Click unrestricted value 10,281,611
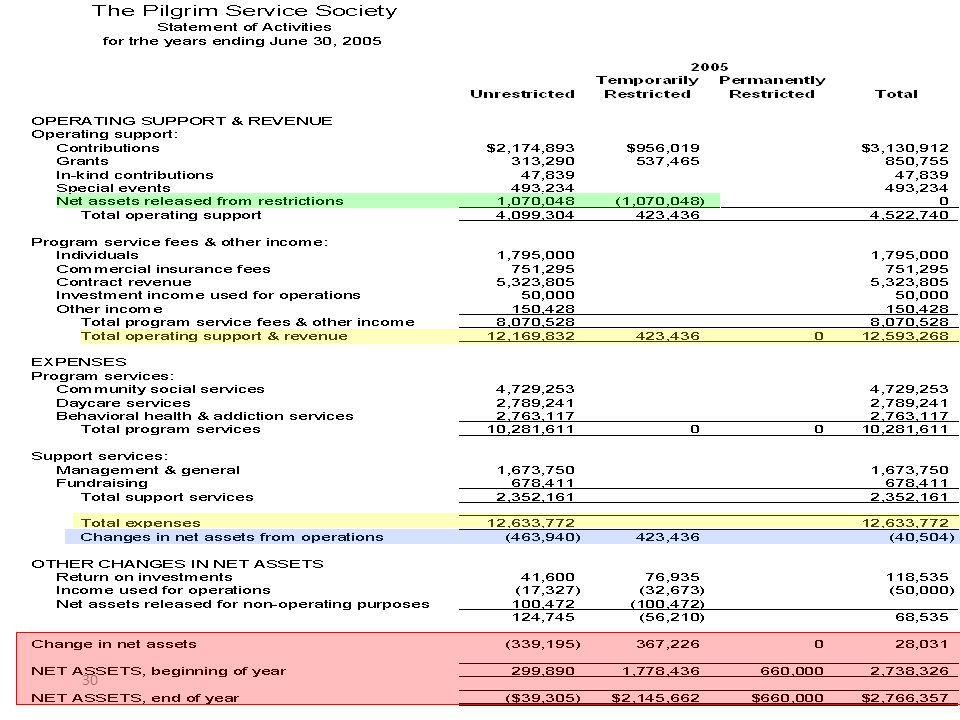960x720 pixels. pos(531,429)
